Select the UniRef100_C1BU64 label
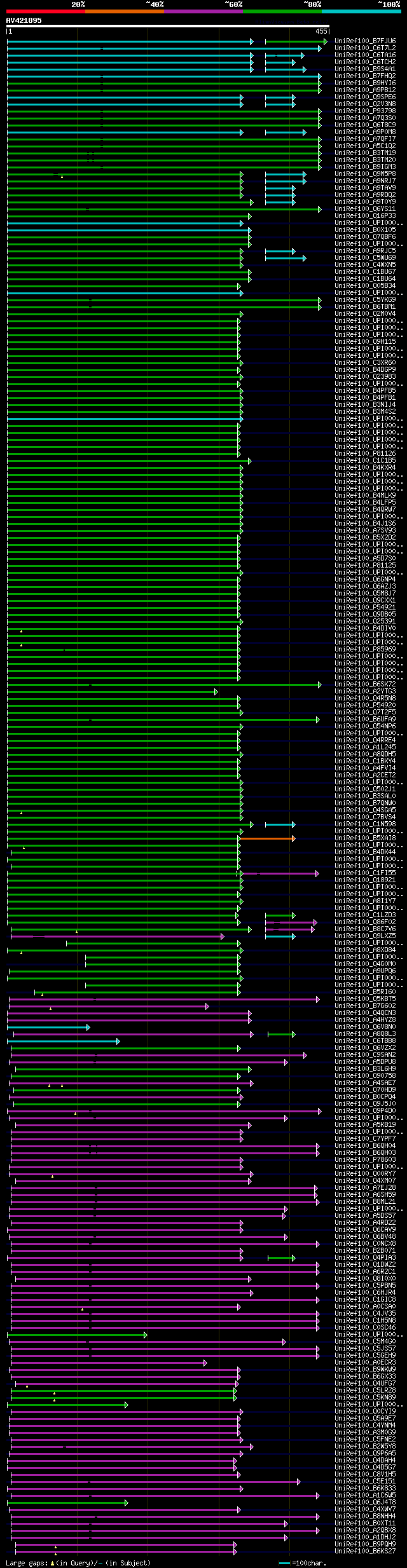This screenshot has height=1568, width=407. click(365, 279)
